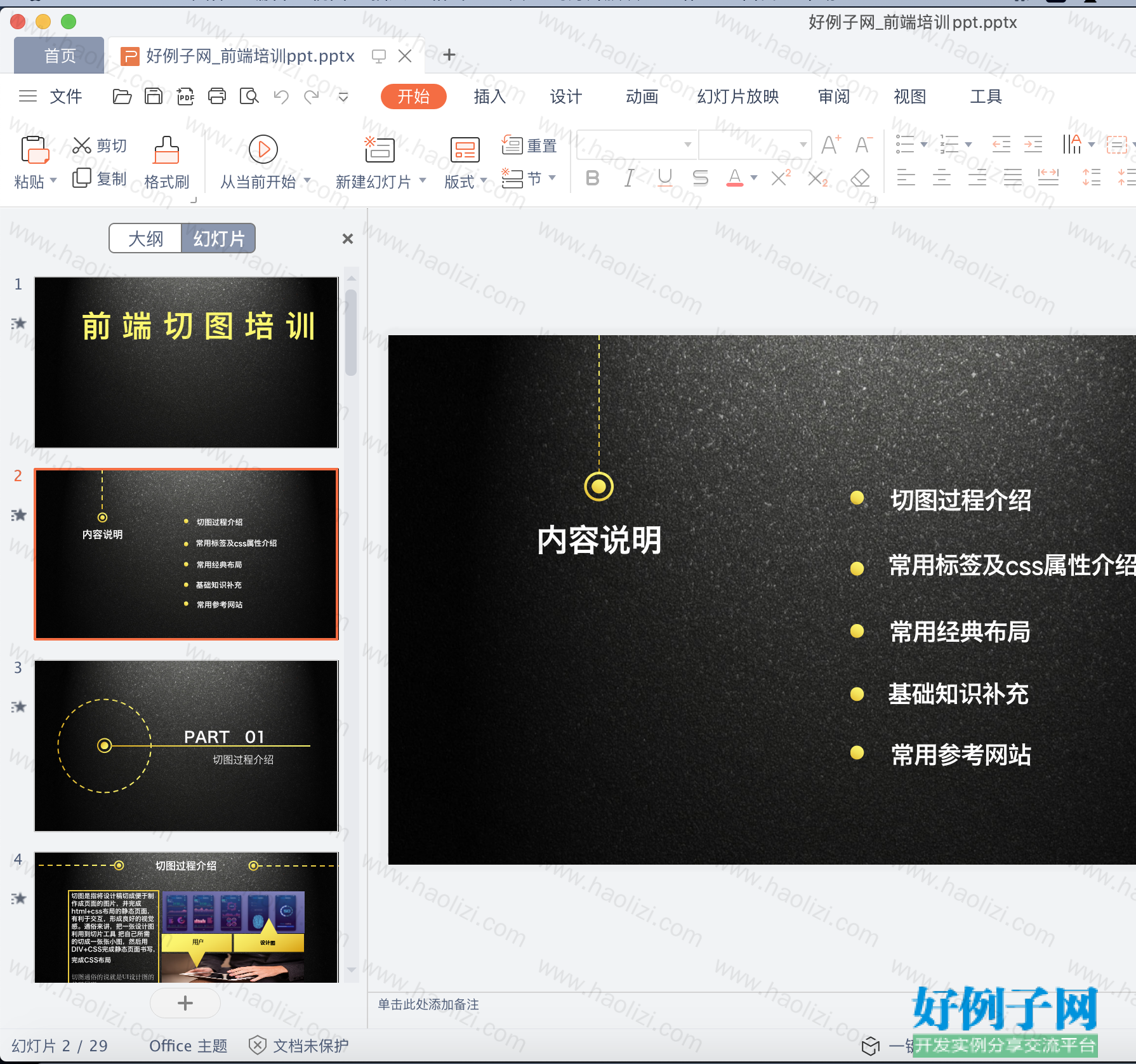Image resolution: width=1136 pixels, height=1064 pixels.
Task: Expand bullet list dropdown arrow
Action: [x=924, y=145]
